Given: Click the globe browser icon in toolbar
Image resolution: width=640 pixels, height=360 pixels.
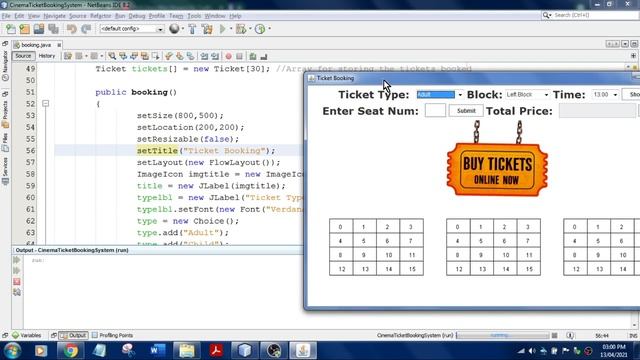Looking at the screenshot, I should tap(174, 29).
